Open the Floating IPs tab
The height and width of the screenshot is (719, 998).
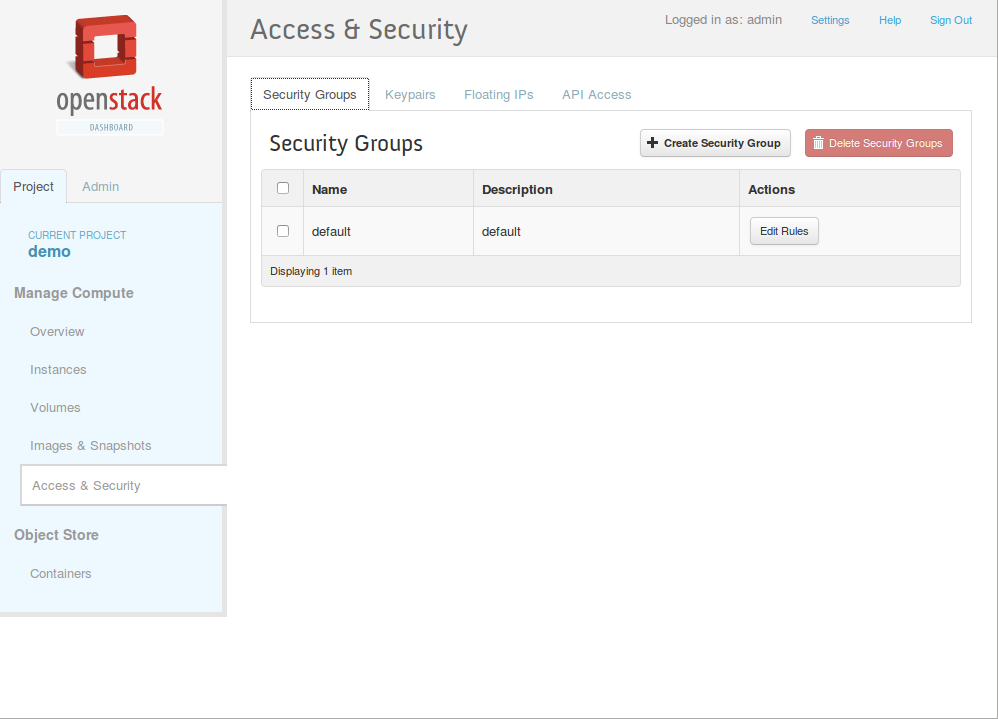[498, 95]
